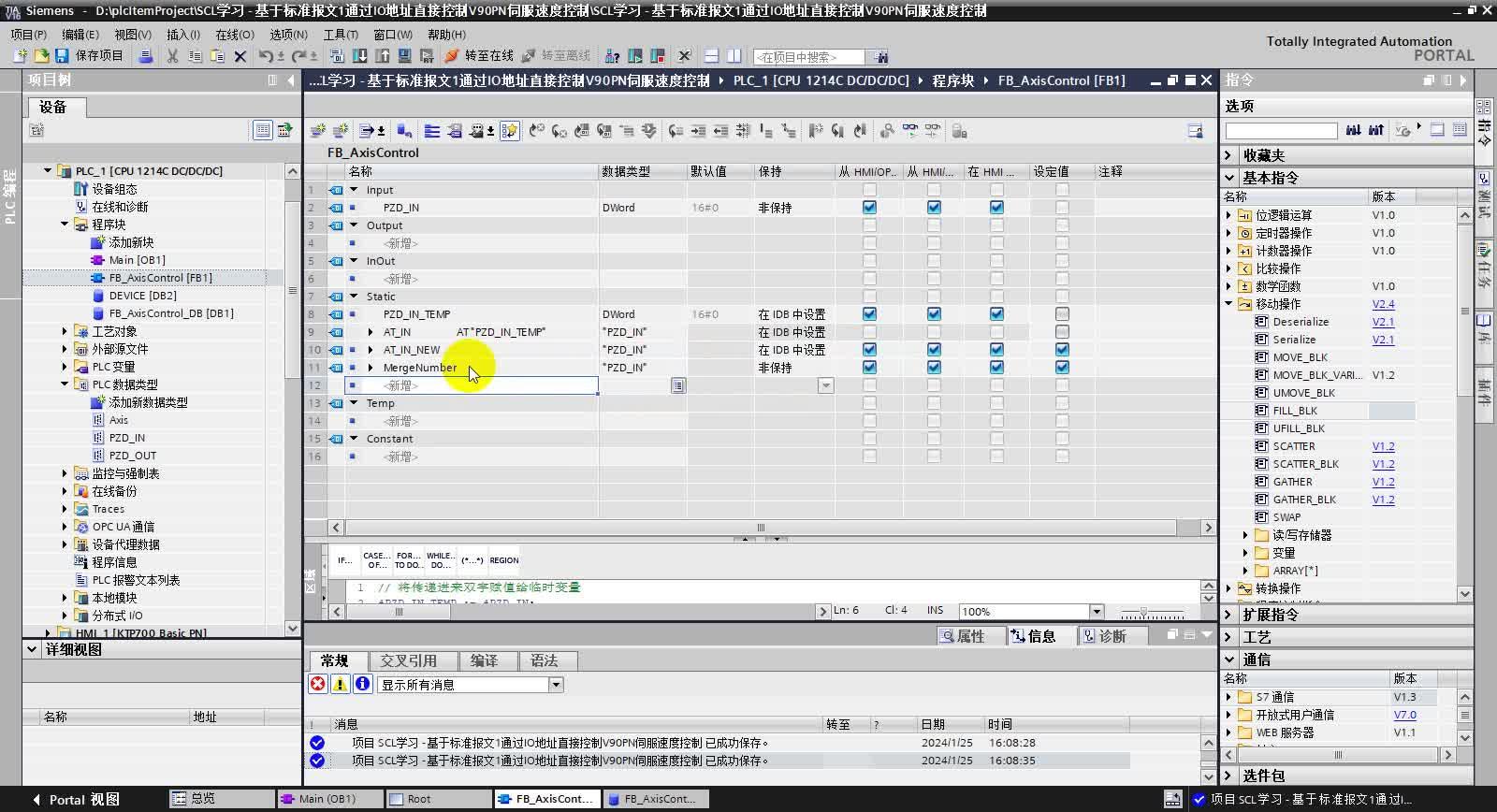
Task: Click the open project icon
Action: click(x=41, y=56)
